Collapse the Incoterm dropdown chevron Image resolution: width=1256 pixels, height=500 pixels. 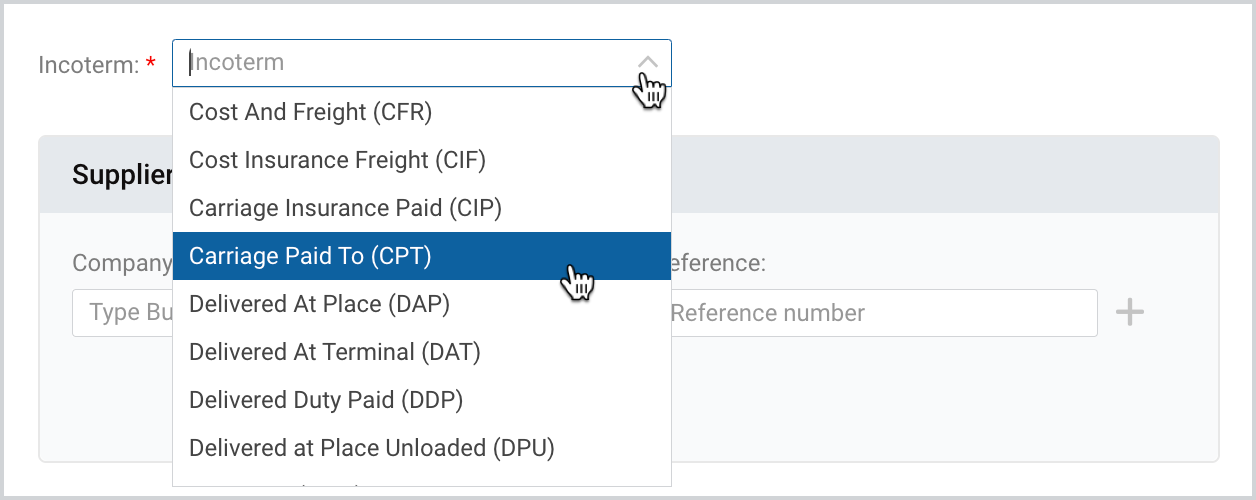[648, 63]
